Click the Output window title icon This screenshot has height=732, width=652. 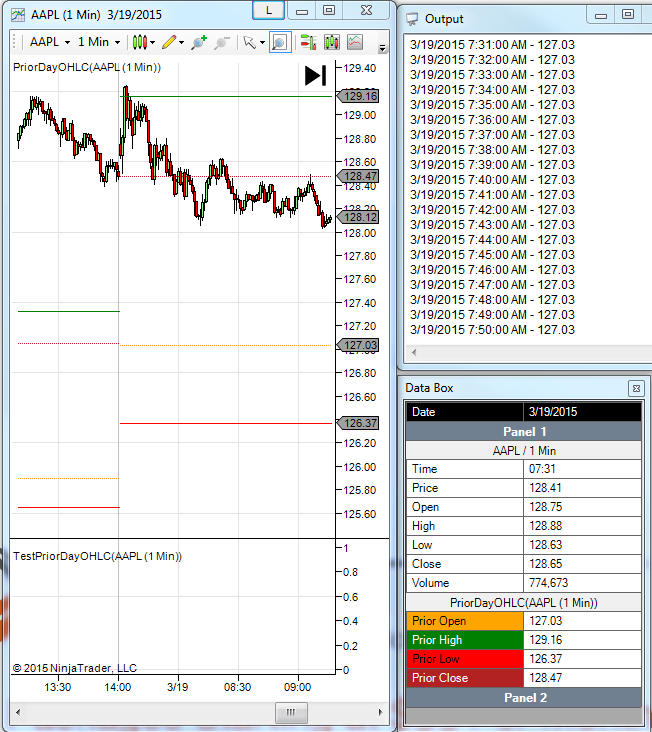(412, 19)
